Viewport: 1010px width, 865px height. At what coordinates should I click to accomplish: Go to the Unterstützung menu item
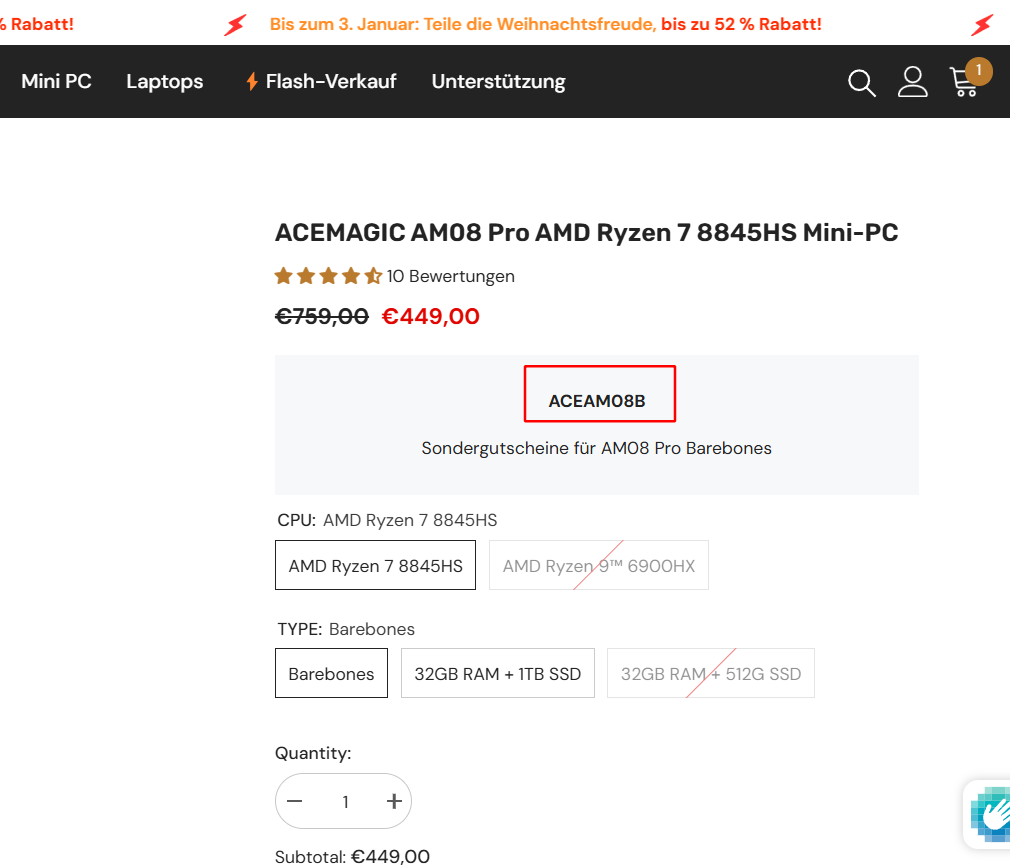point(499,82)
